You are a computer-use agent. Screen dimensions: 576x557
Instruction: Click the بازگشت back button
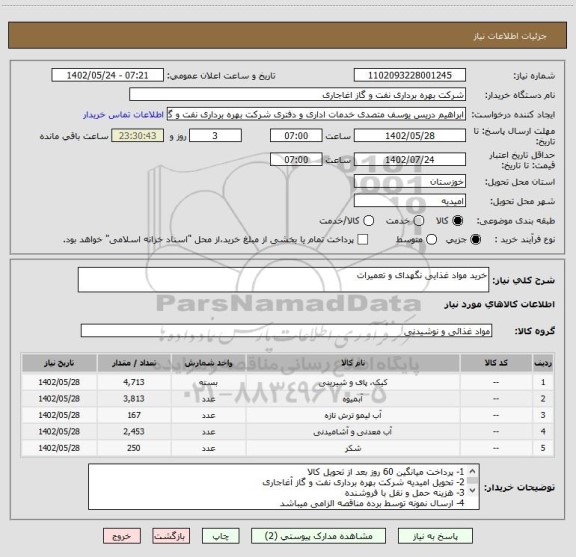[x=171, y=536]
